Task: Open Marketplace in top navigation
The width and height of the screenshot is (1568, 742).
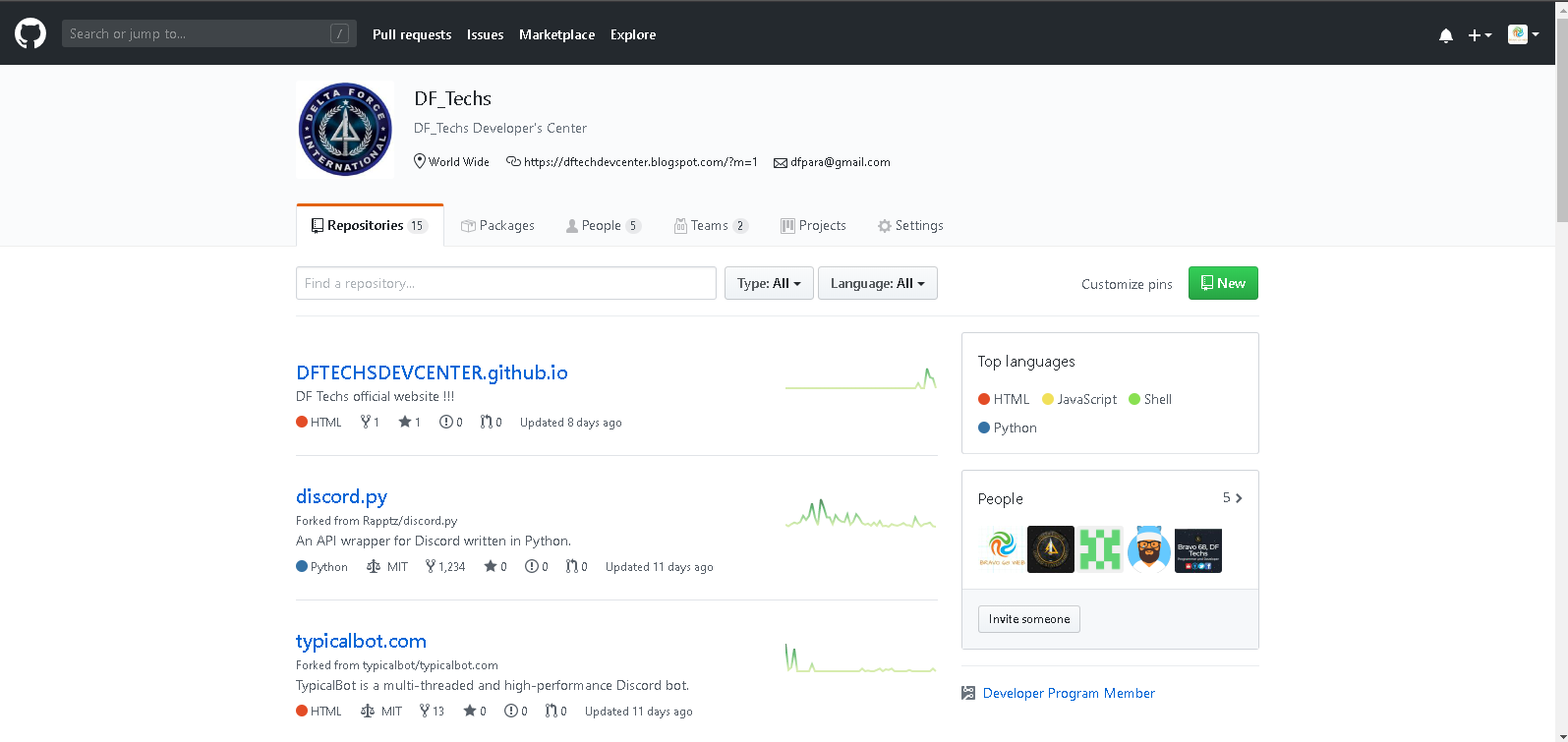Action: (557, 34)
